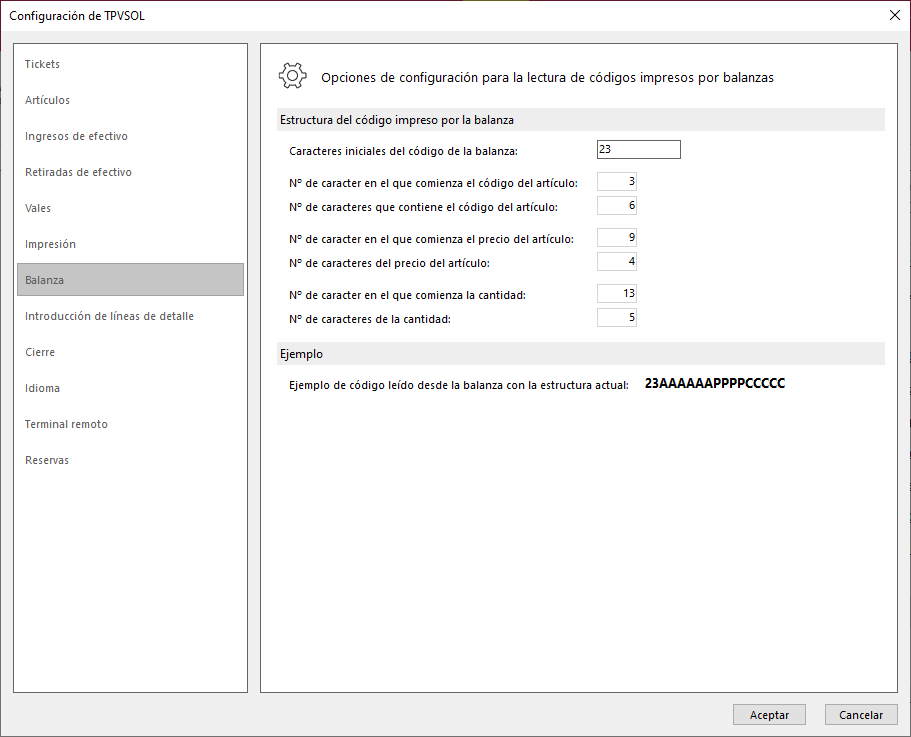Go to Cierre settings
911x737 pixels.
(130, 352)
